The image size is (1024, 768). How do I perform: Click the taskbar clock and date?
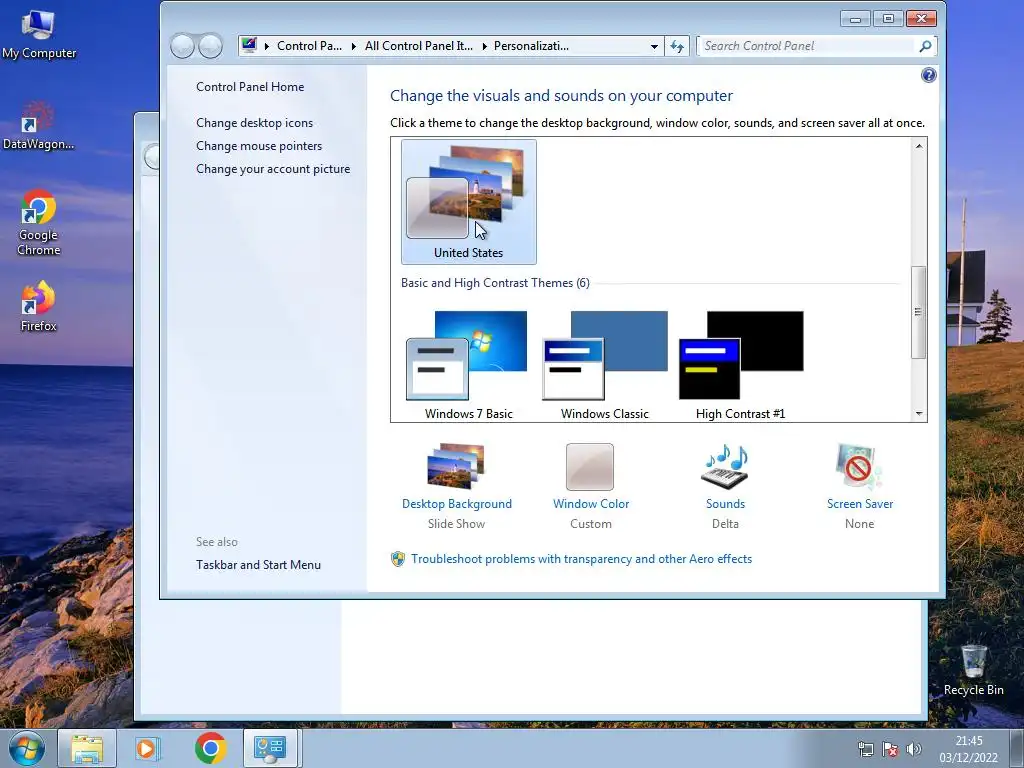tap(968, 749)
